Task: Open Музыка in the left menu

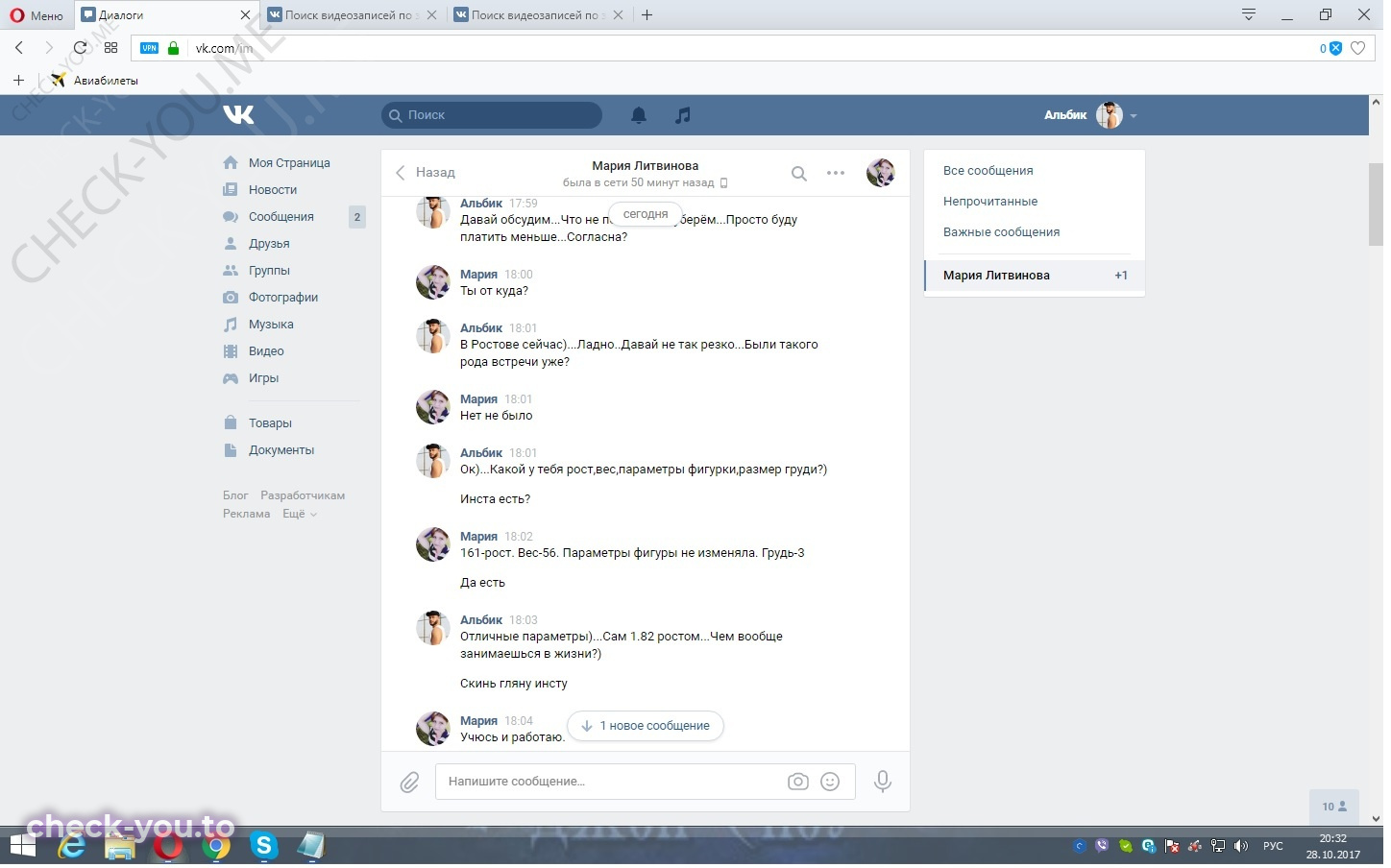Action: pos(271,325)
